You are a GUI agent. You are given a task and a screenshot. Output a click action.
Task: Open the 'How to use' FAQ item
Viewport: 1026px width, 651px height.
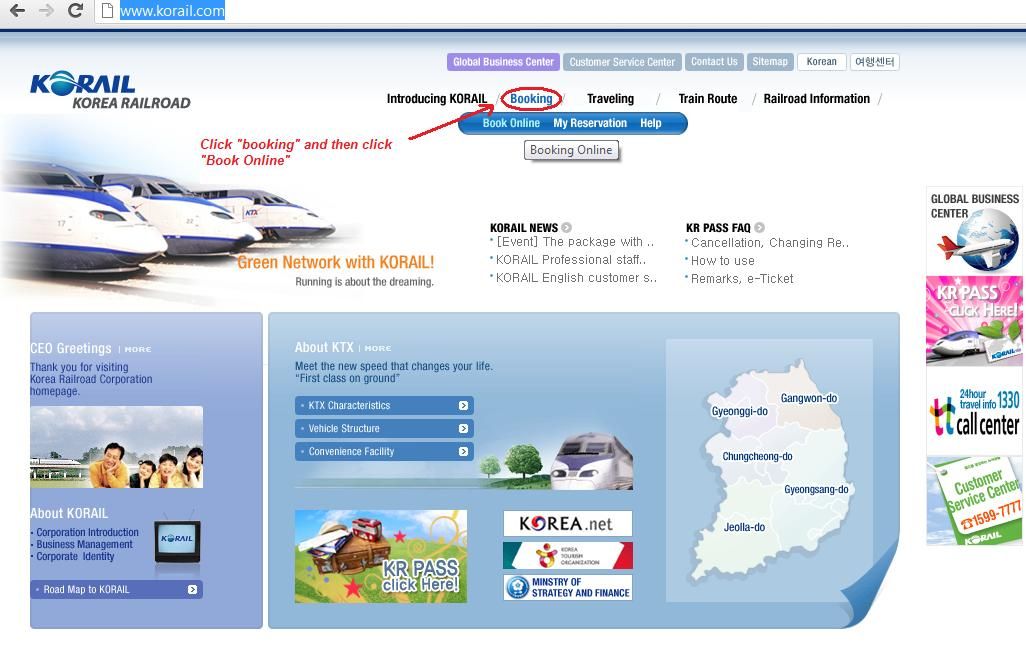[x=722, y=260]
